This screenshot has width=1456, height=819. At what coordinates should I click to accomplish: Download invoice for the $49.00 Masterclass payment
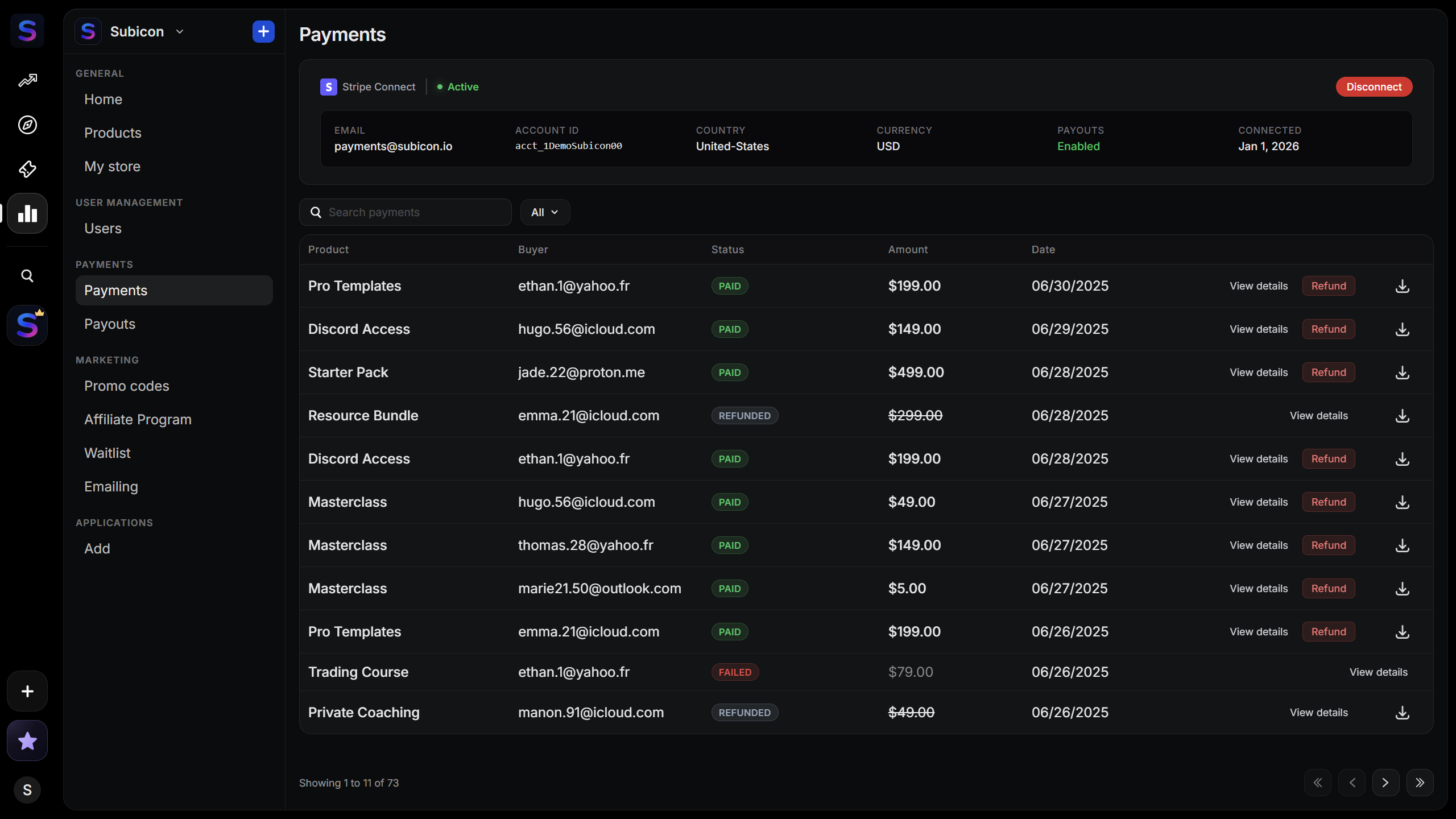(1403, 502)
